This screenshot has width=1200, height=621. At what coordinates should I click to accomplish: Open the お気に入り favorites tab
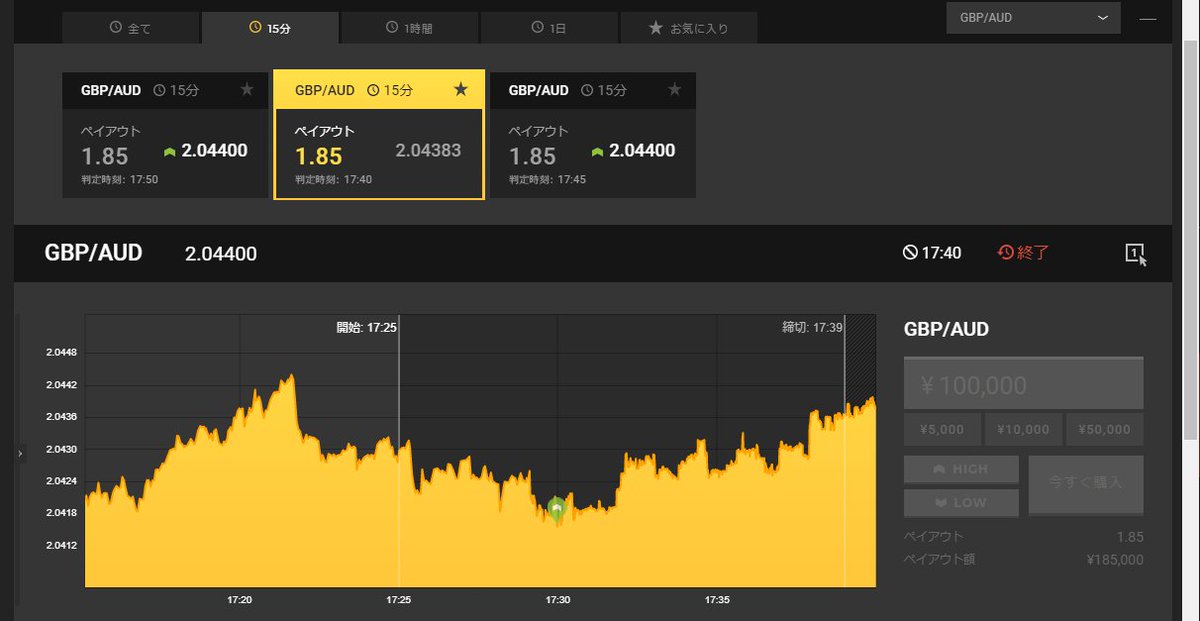coord(688,28)
